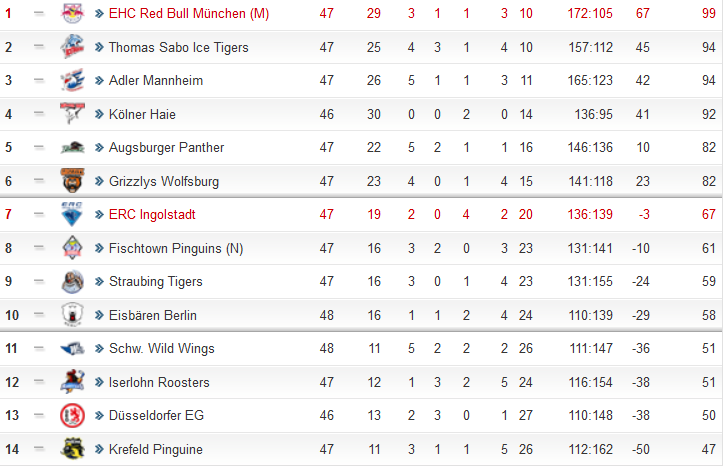Select the Eisbären Berlin team name
723x466 pixels.
point(153,315)
